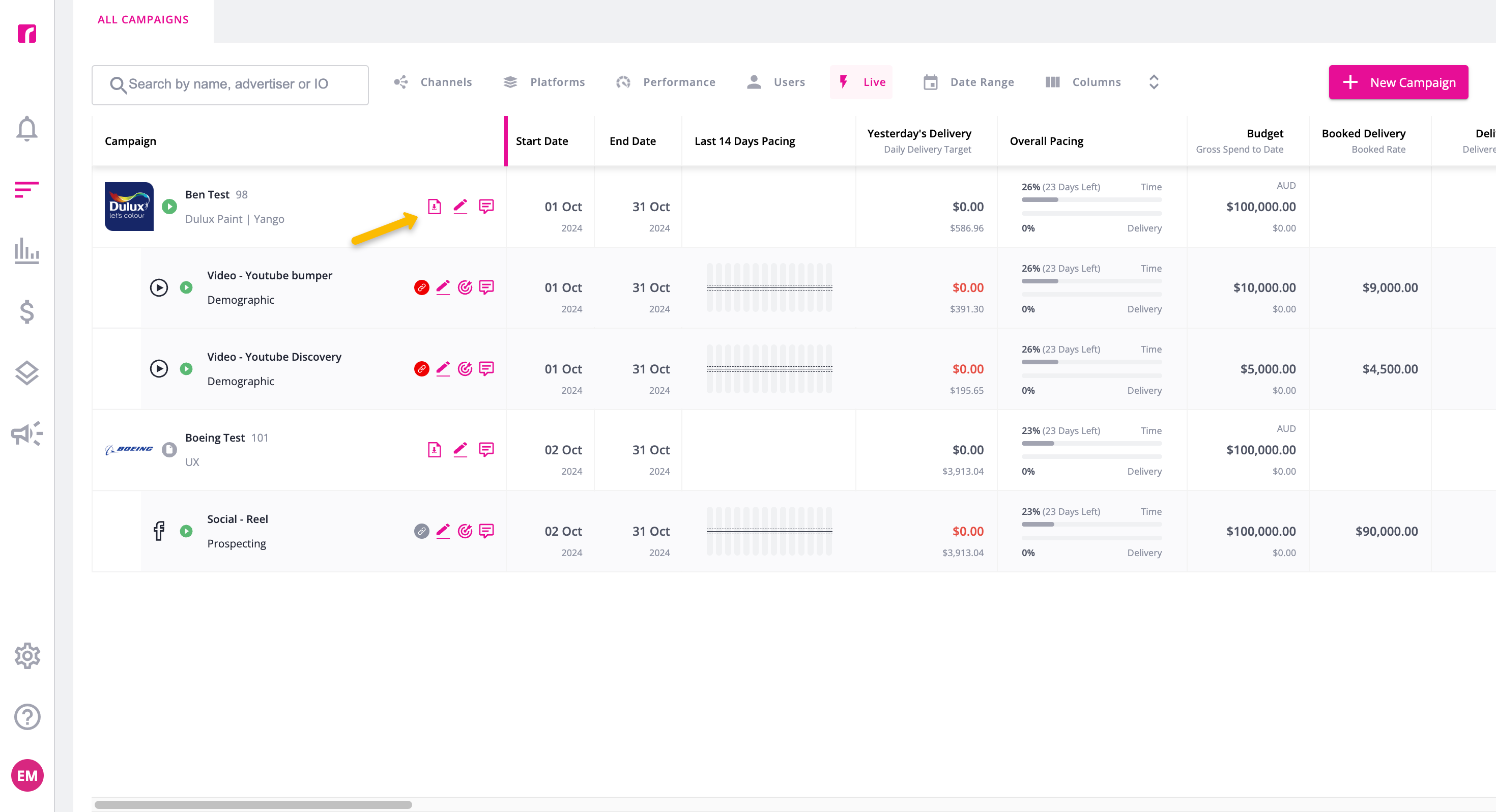Toggle green status of Social - Reel
The image size is (1496, 812).
point(186,531)
